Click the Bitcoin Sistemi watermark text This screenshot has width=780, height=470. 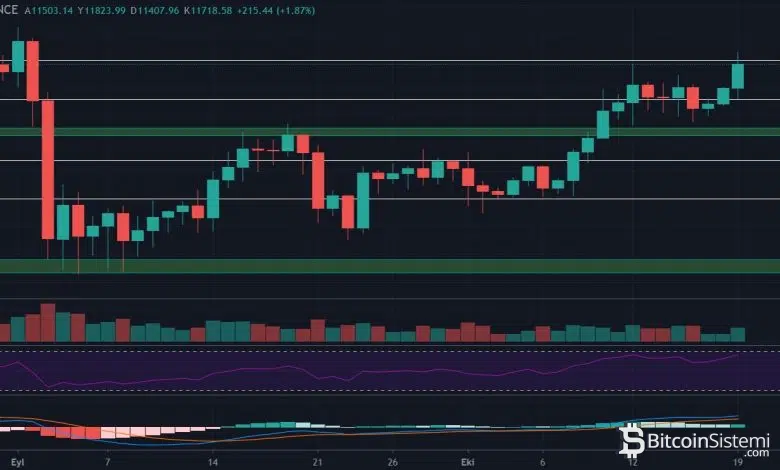coord(706,441)
